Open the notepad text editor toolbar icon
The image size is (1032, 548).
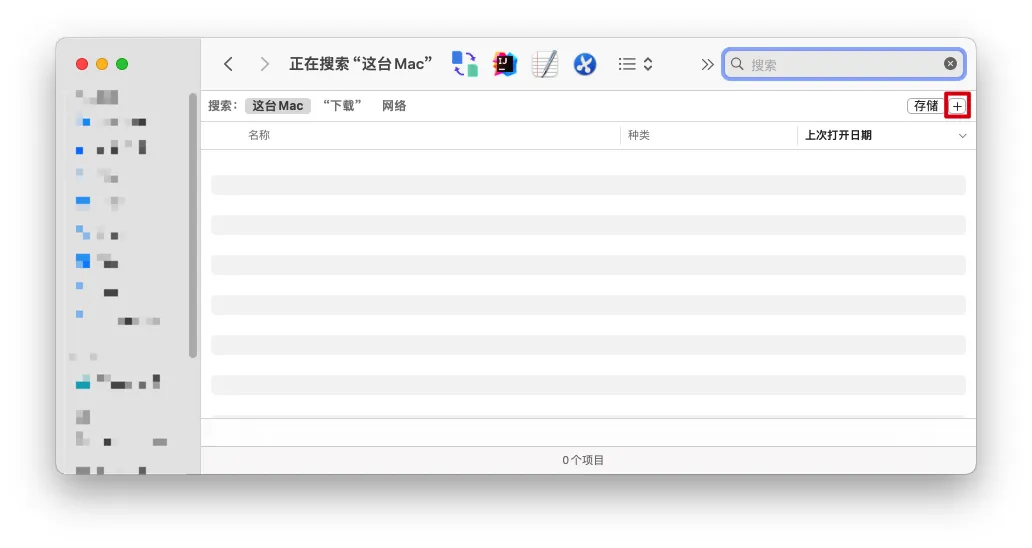click(x=545, y=64)
